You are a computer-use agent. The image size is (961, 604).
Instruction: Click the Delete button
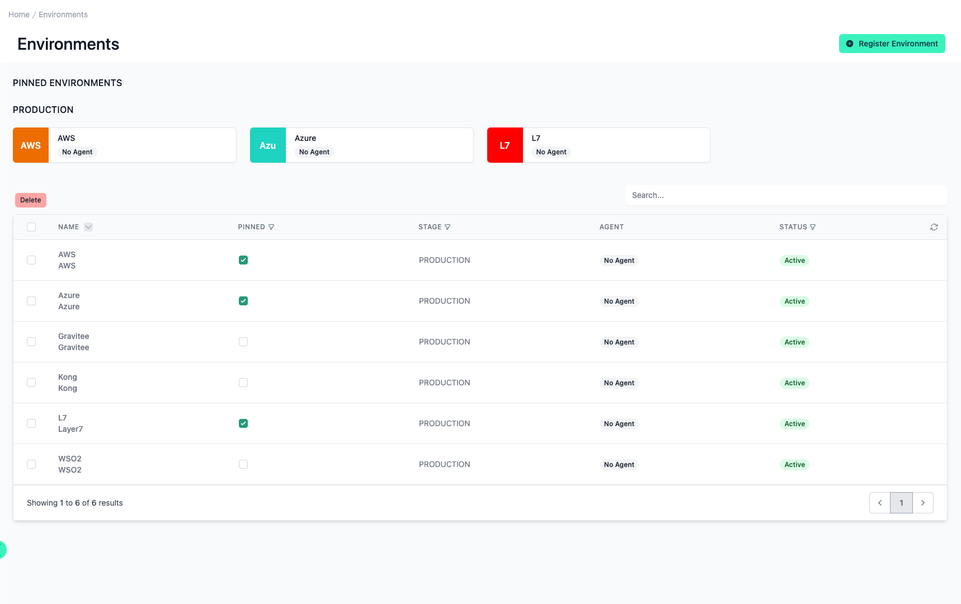point(30,200)
